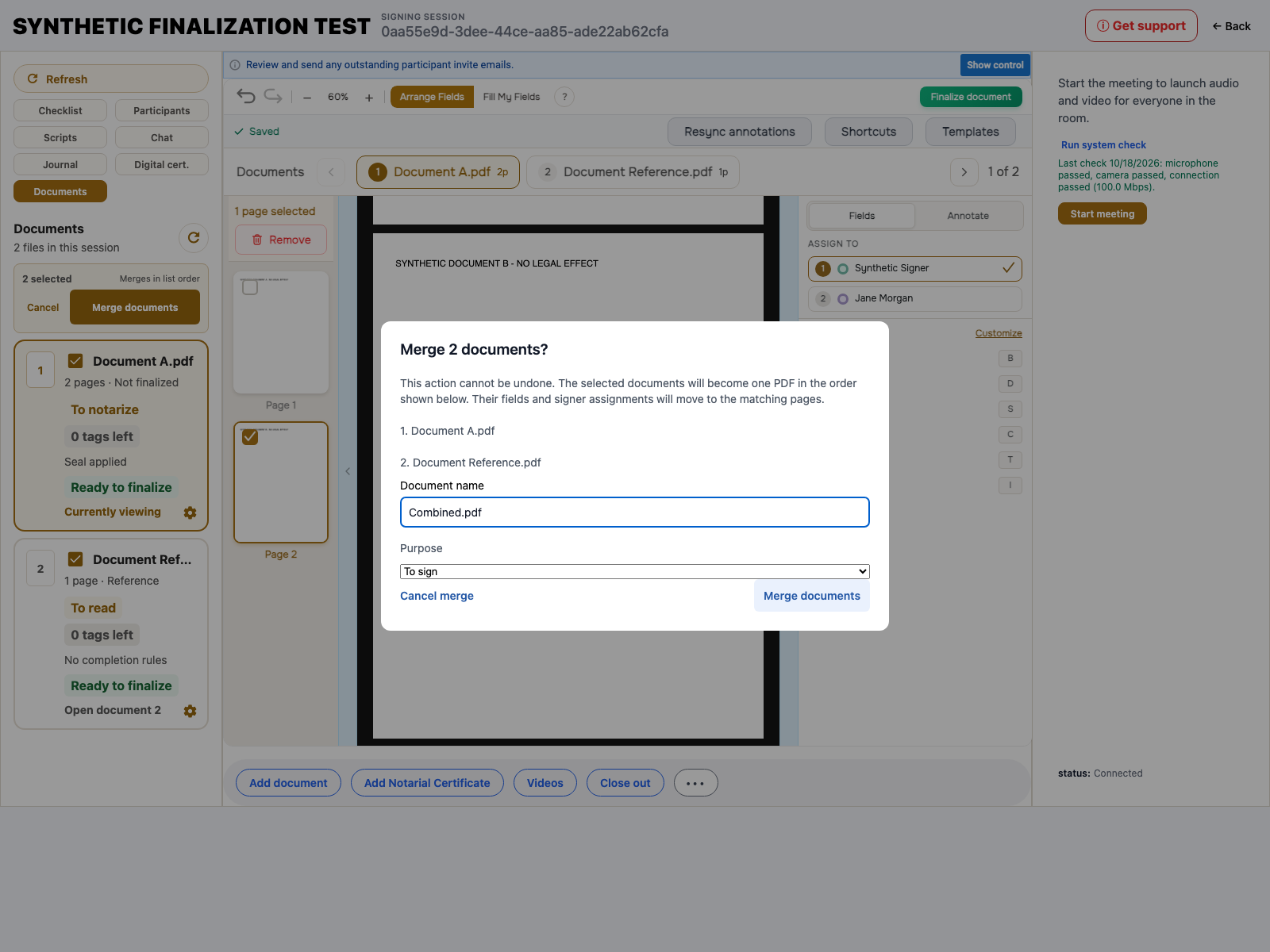Screen dimensions: 1270x952
Task: Zoom out with the minus icon
Action: 307,98
